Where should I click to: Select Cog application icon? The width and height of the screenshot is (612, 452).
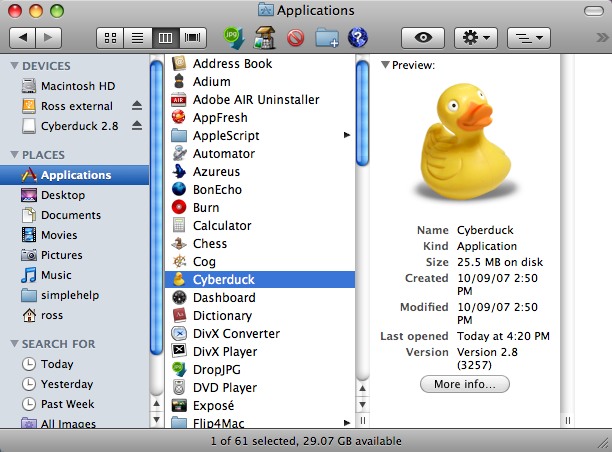click(179, 261)
